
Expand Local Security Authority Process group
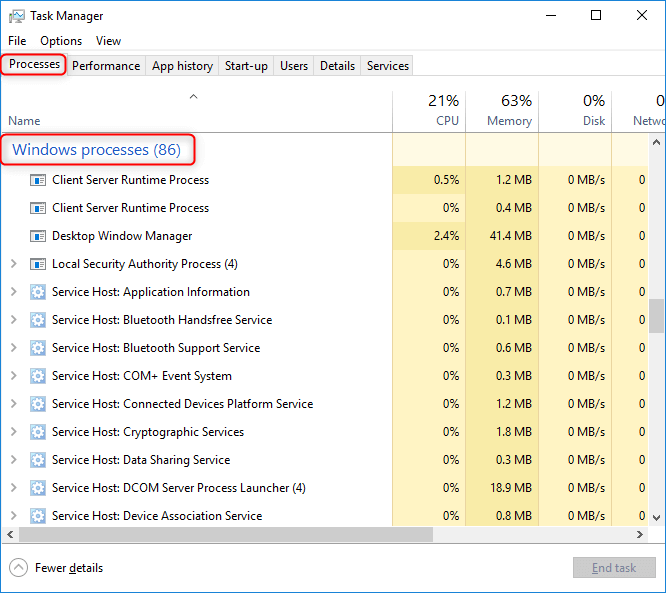pyautogui.click(x=13, y=264)
